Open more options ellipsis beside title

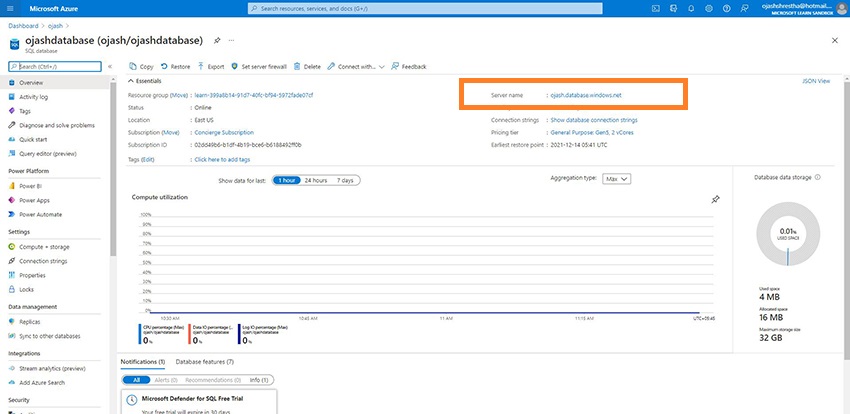point(231,41)
